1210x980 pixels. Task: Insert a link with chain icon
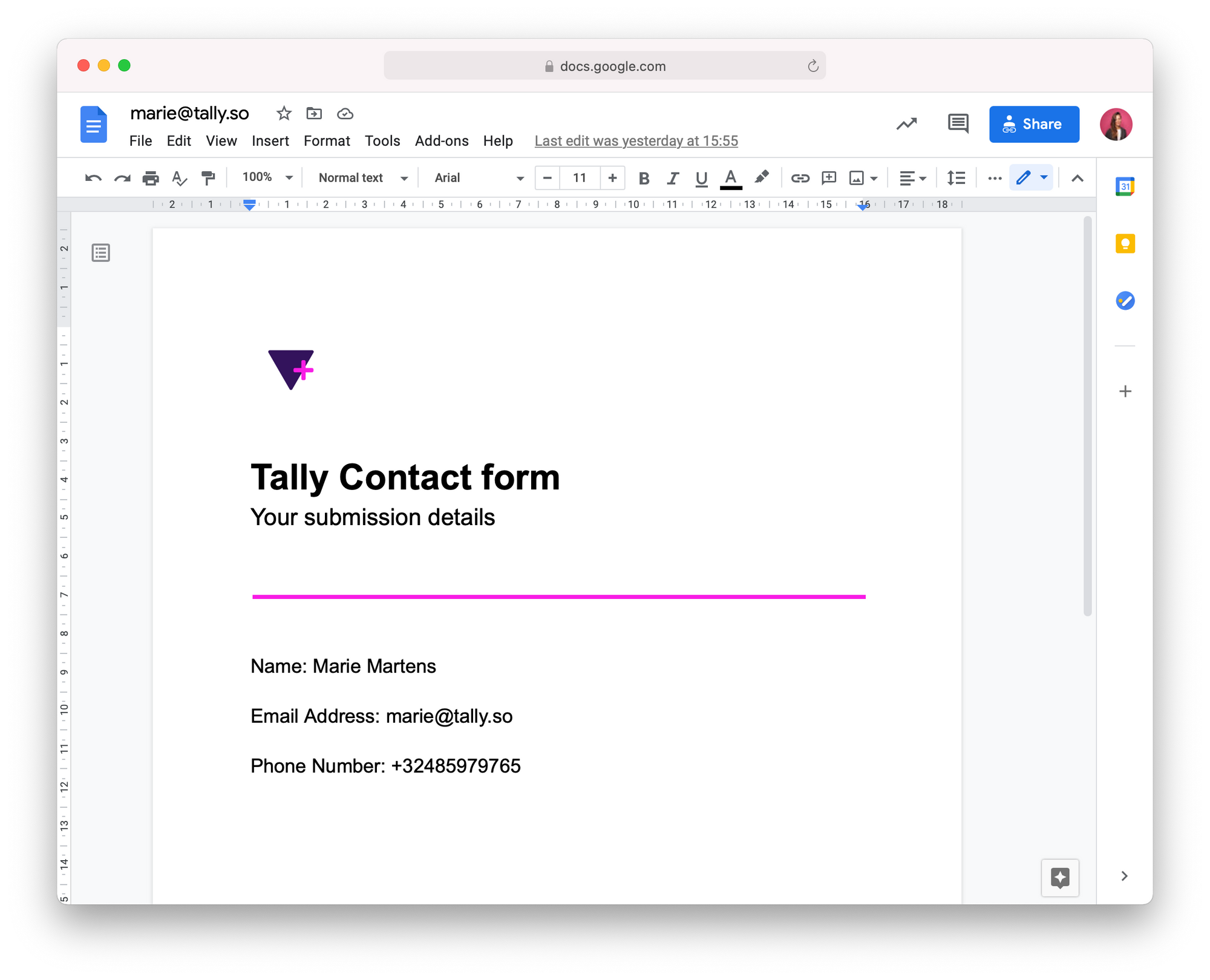(800, 178)
